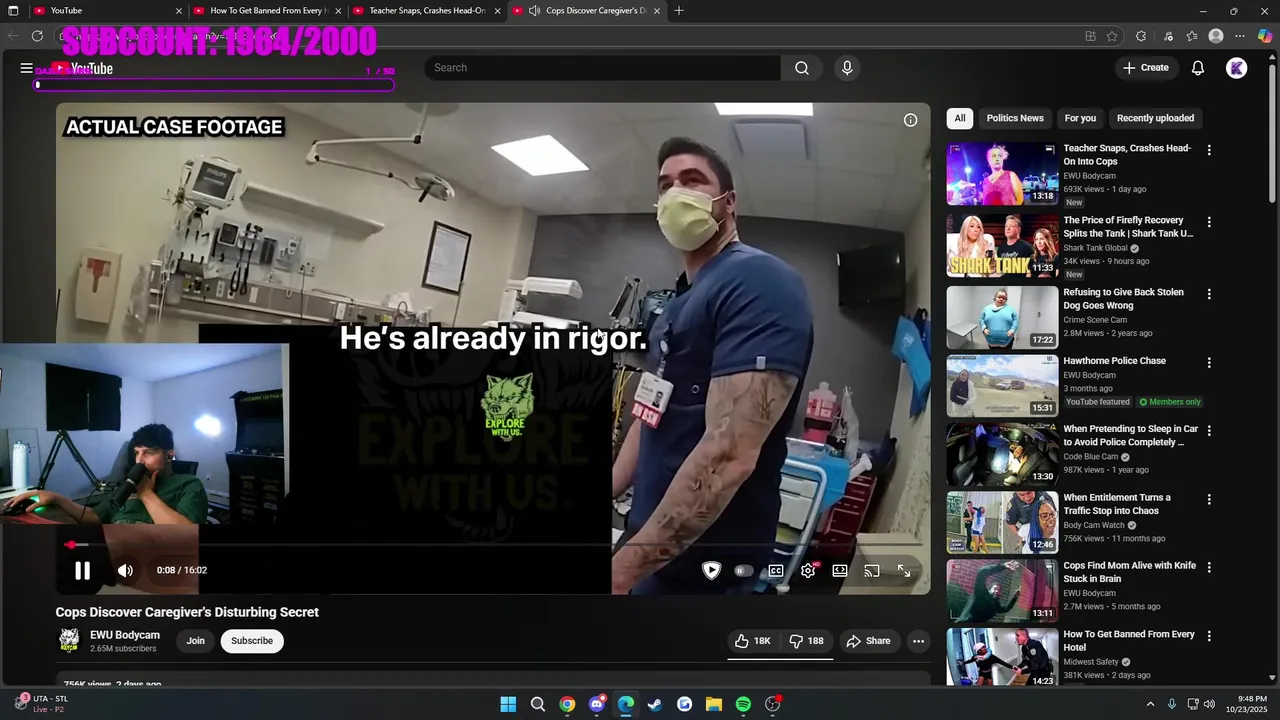Open options for Pretending to Sleep video
The height and width of the screenshot is (720, 1280).
tap(1209, 431)
